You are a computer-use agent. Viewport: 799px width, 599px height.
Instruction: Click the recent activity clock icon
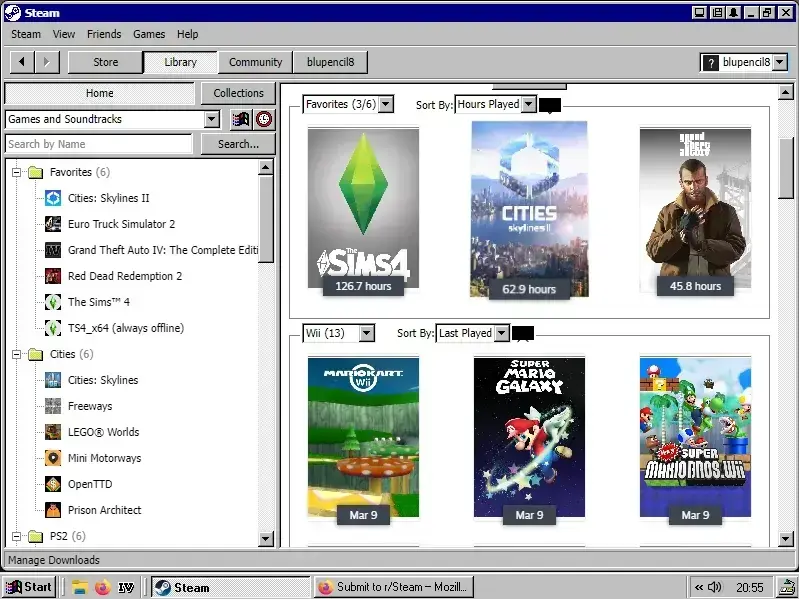264,119
